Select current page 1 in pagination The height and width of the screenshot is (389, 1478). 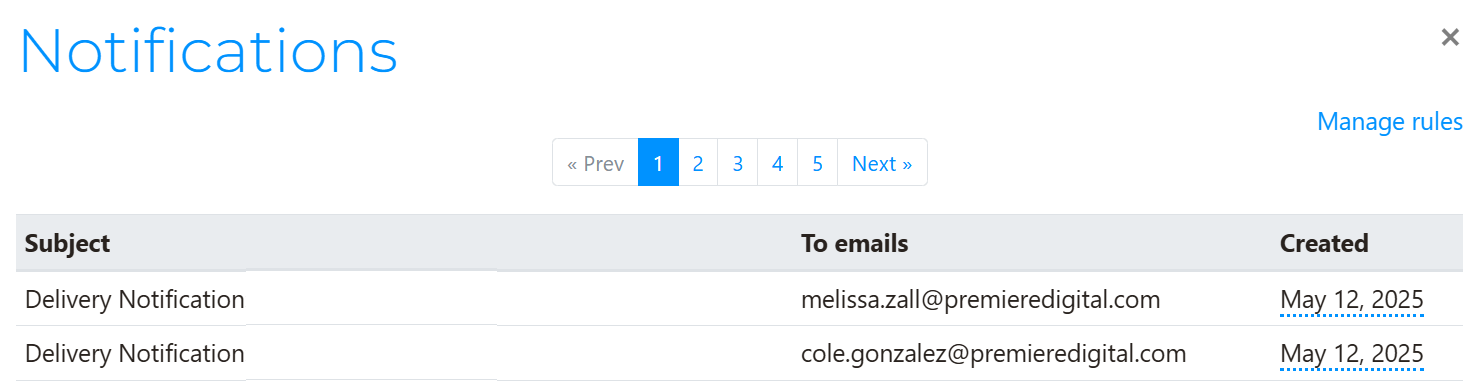[658, 163]
